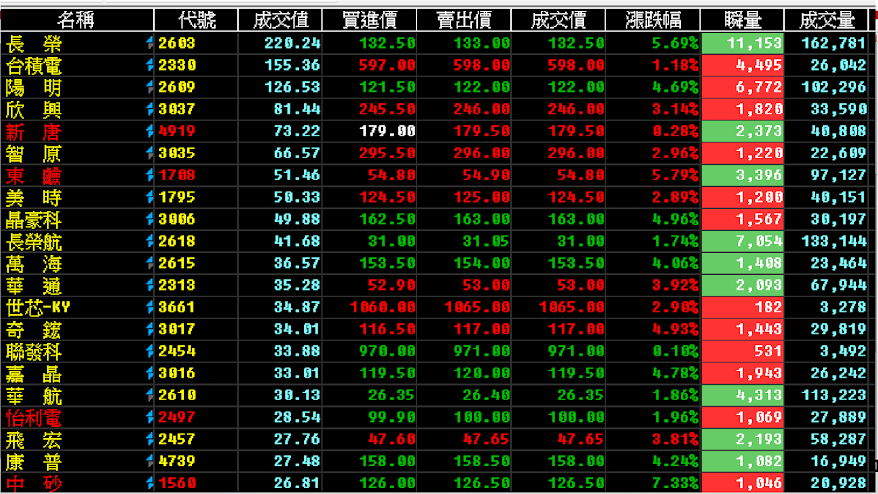This screenshot has height=494, width=878.
Task: Click the lightning icon beside 飛宏
Action: (x=150, y=439)
